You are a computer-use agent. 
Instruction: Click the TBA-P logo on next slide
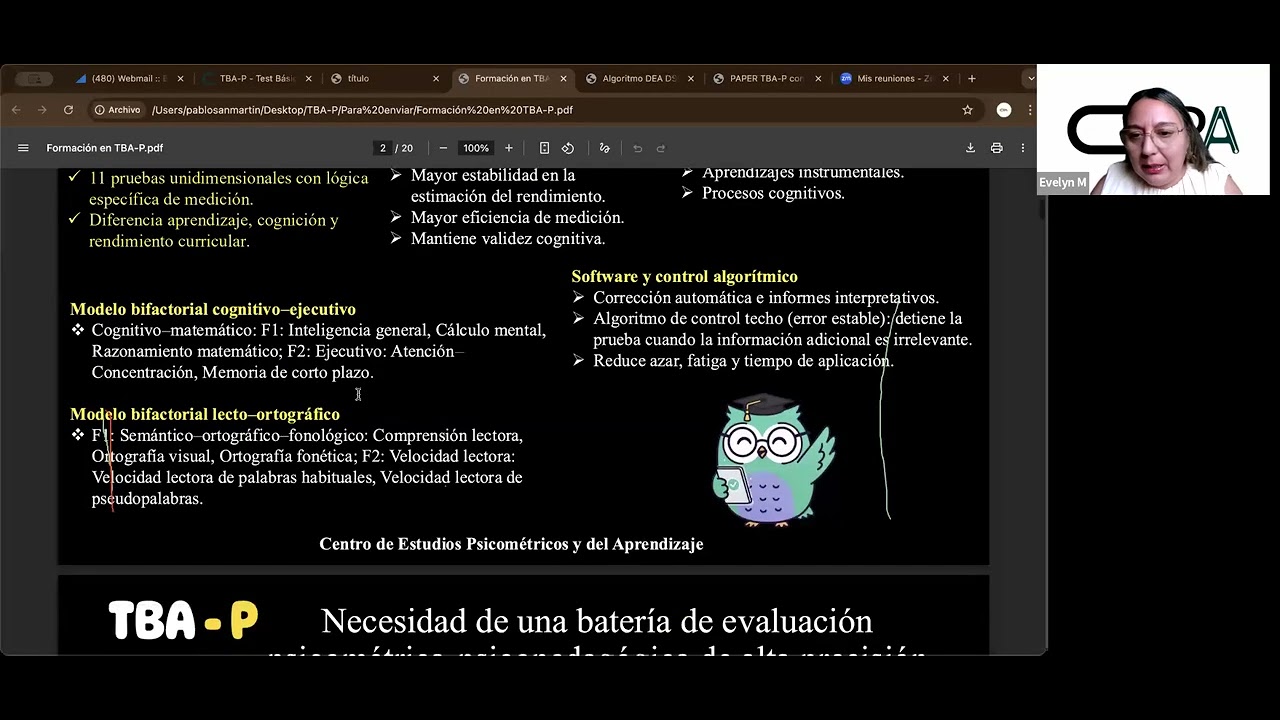(183, 621)
